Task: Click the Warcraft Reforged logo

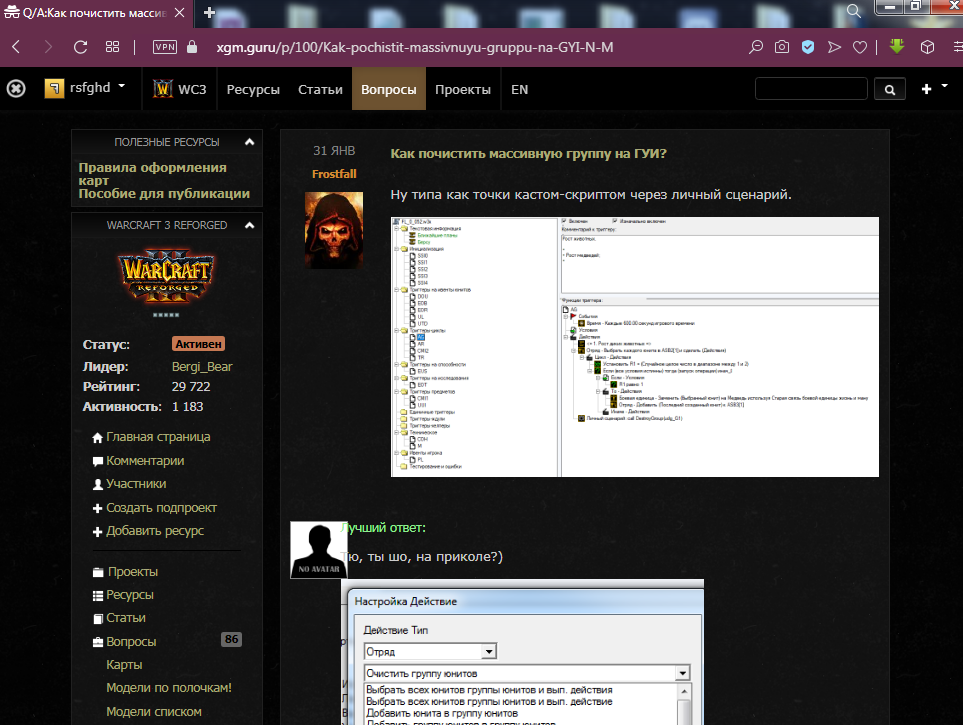Action: click(166, 276)
